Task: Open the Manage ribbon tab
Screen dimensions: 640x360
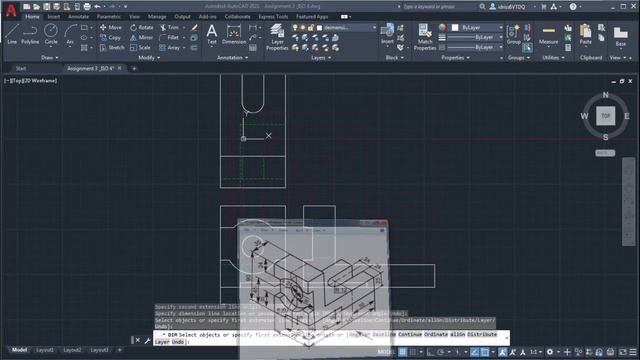Action: (157, 17)
